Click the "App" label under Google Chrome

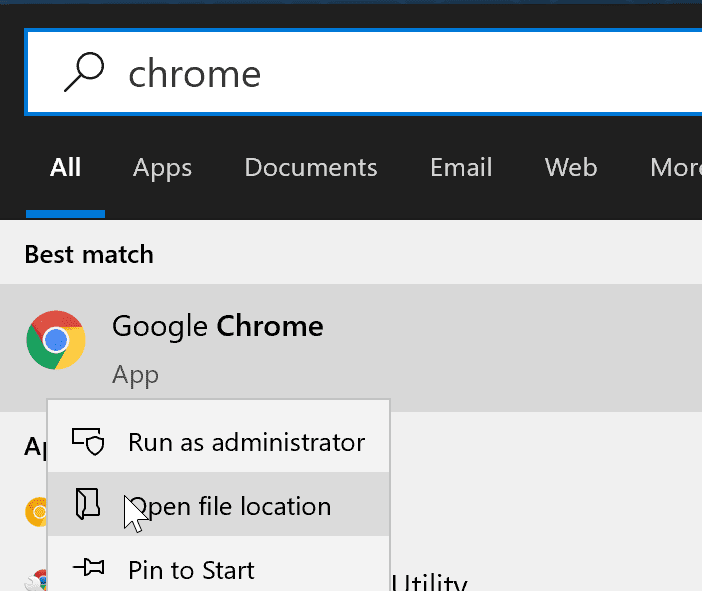(x=135, y=375)
